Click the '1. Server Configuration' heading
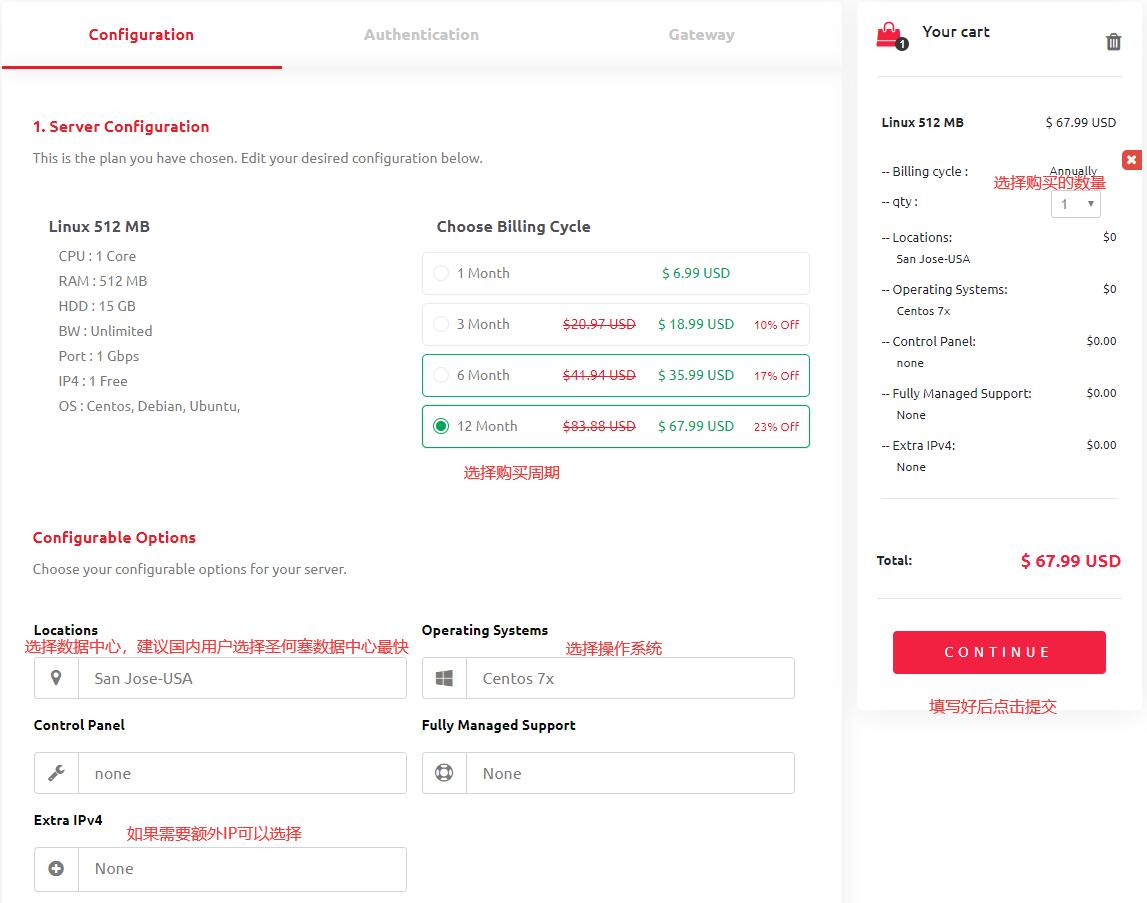Screen dimensions: 1147x903 click(x=121, y=127)
